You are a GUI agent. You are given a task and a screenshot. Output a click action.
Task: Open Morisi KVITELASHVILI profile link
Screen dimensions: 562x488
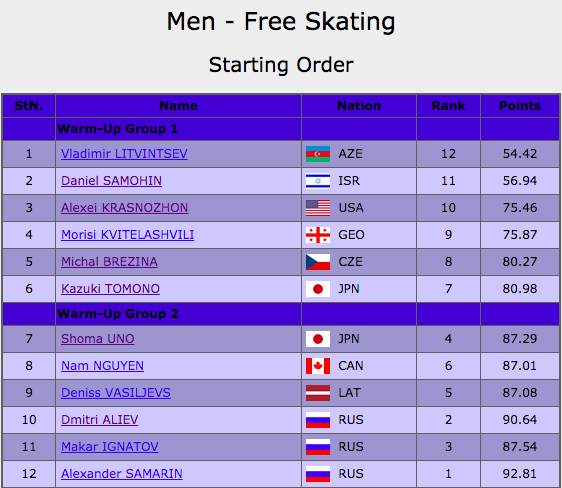pyautogui.click(x=127, y=235)
